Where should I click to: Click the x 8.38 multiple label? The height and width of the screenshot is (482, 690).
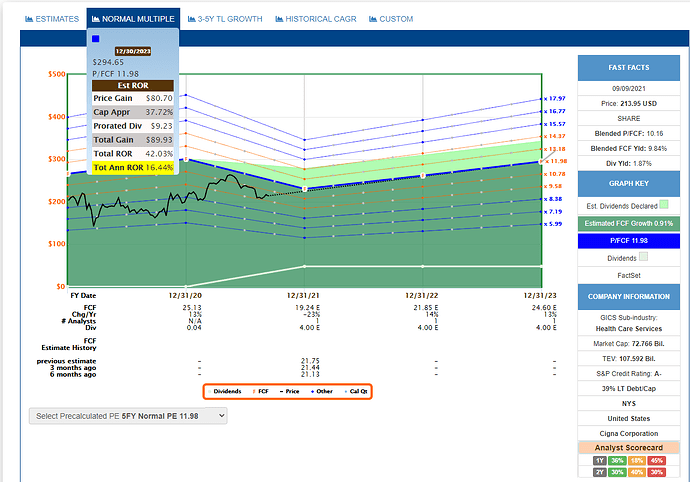(553, 199)
